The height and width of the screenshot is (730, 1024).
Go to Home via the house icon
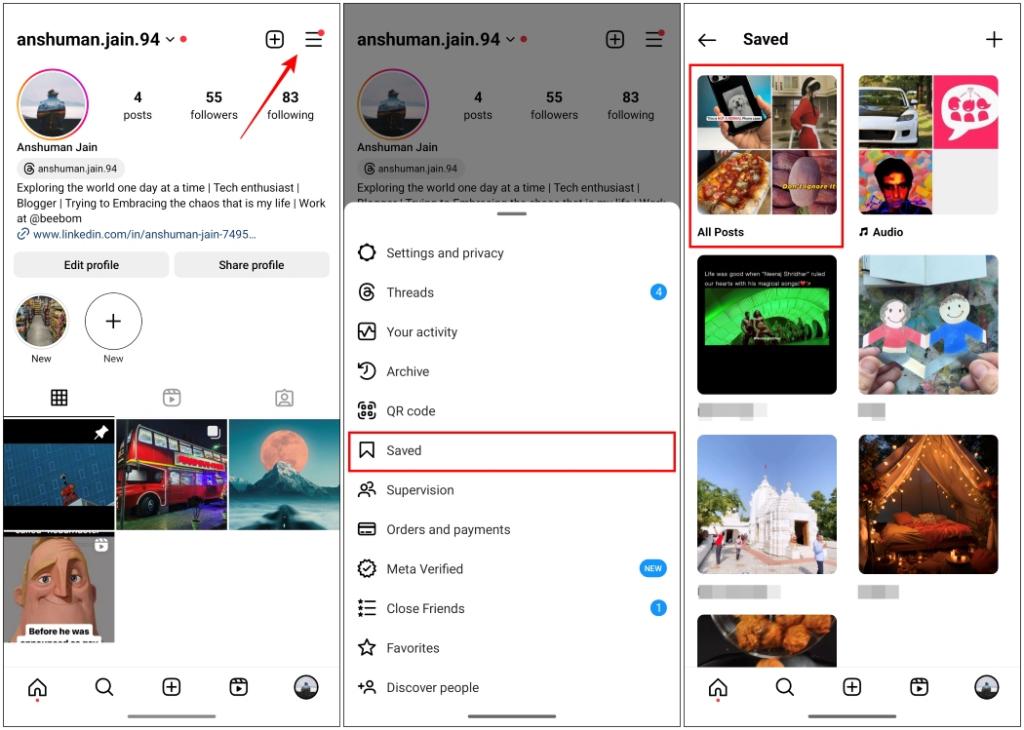click(38, 687)
